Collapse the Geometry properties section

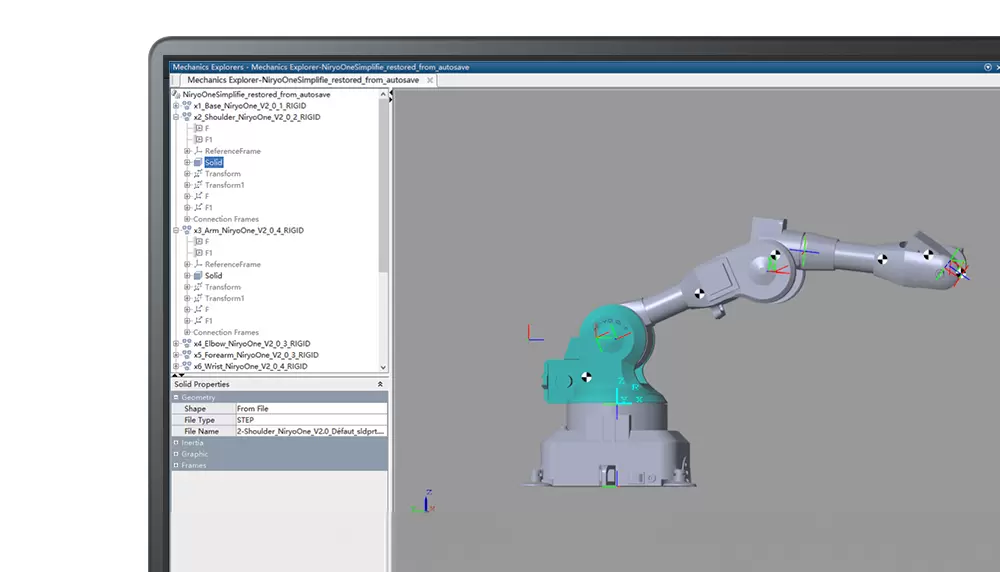[x=177, y=397]
